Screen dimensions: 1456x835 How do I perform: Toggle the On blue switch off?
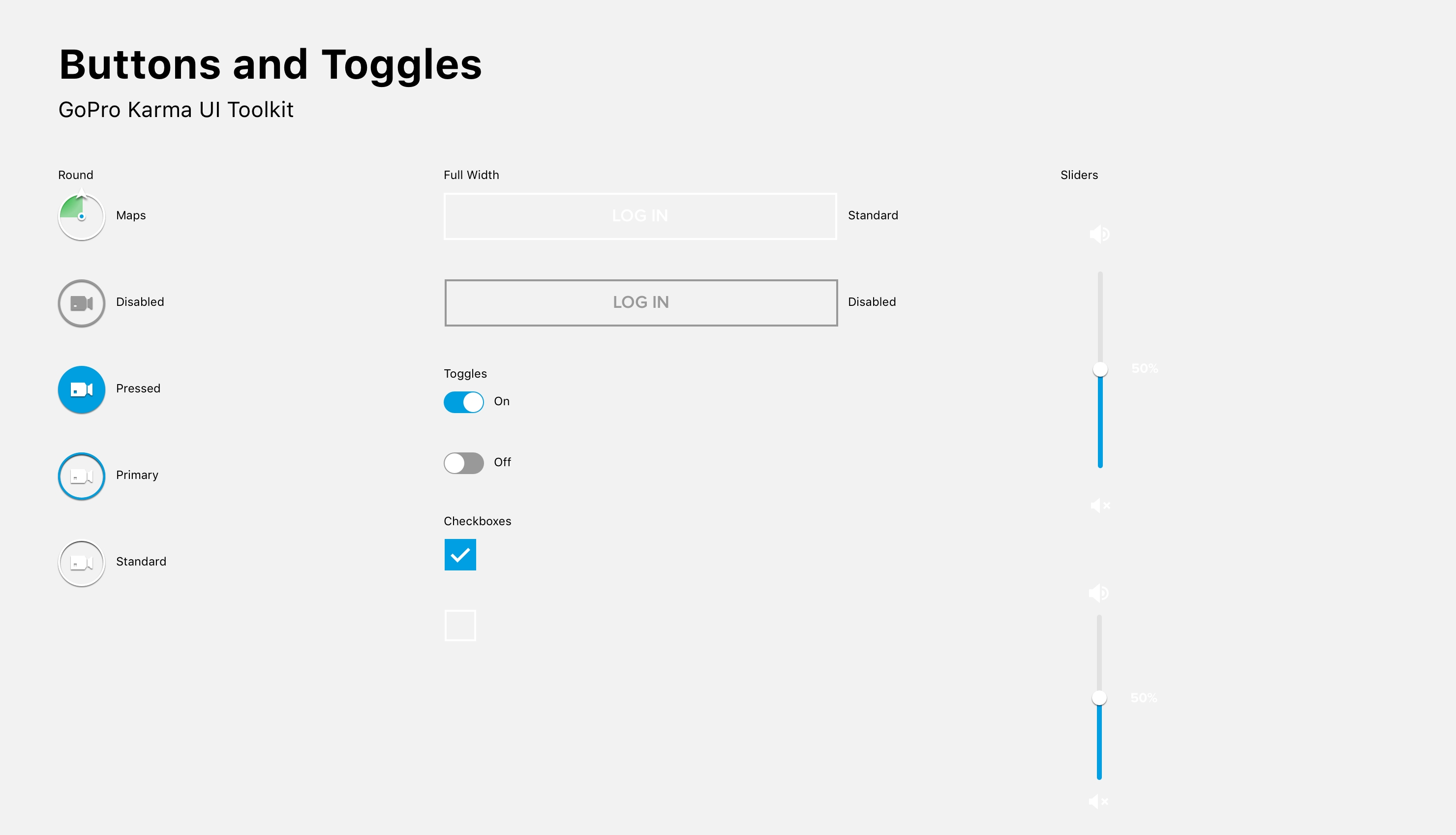tap(464, 401)
